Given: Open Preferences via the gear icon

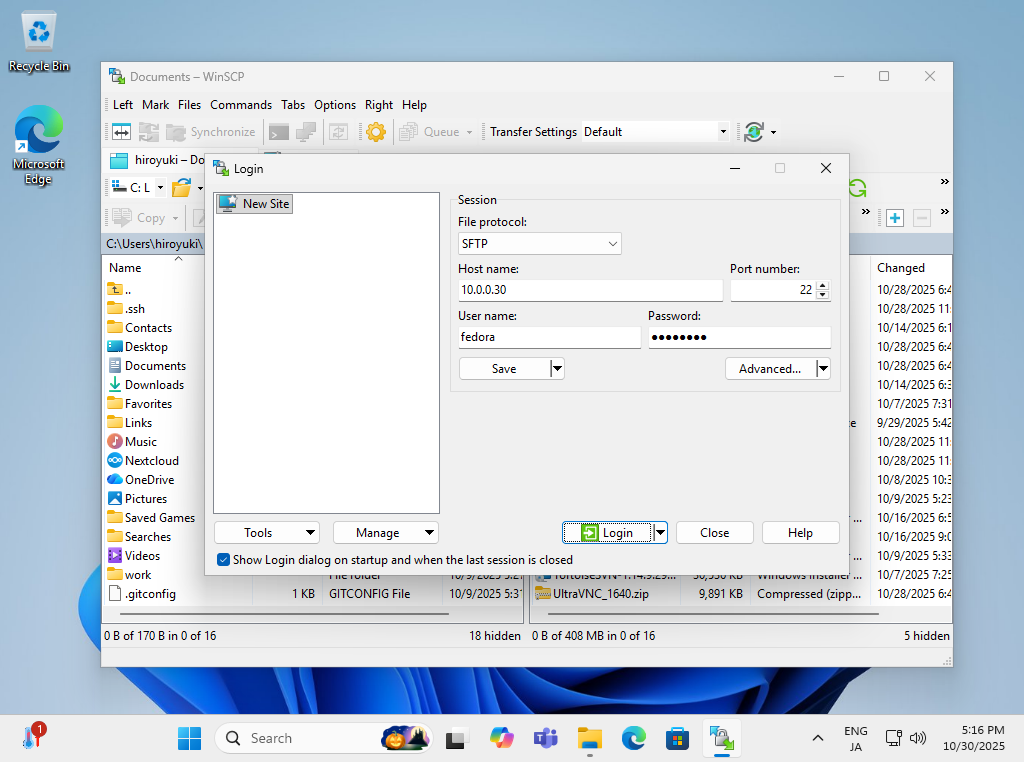Looking at the screenshot, I should pos(376,132).
